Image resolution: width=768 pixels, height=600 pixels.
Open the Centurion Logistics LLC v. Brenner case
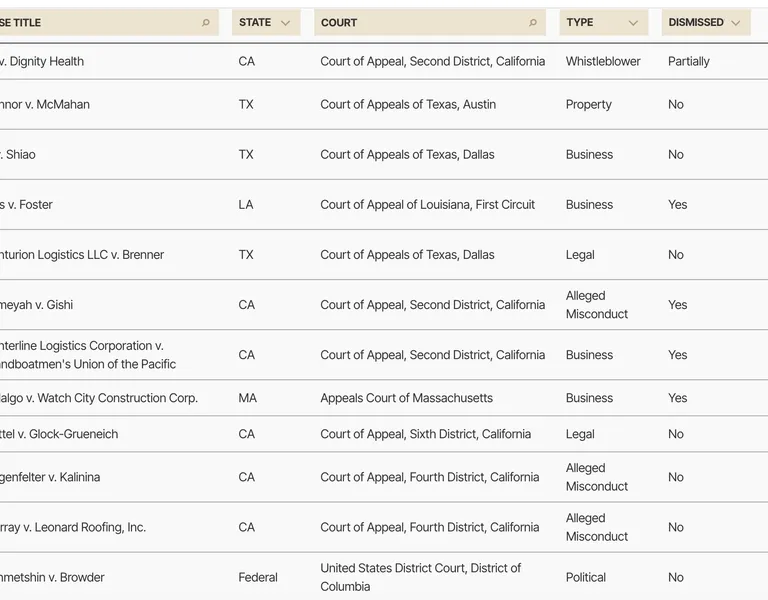pos(82,255)
